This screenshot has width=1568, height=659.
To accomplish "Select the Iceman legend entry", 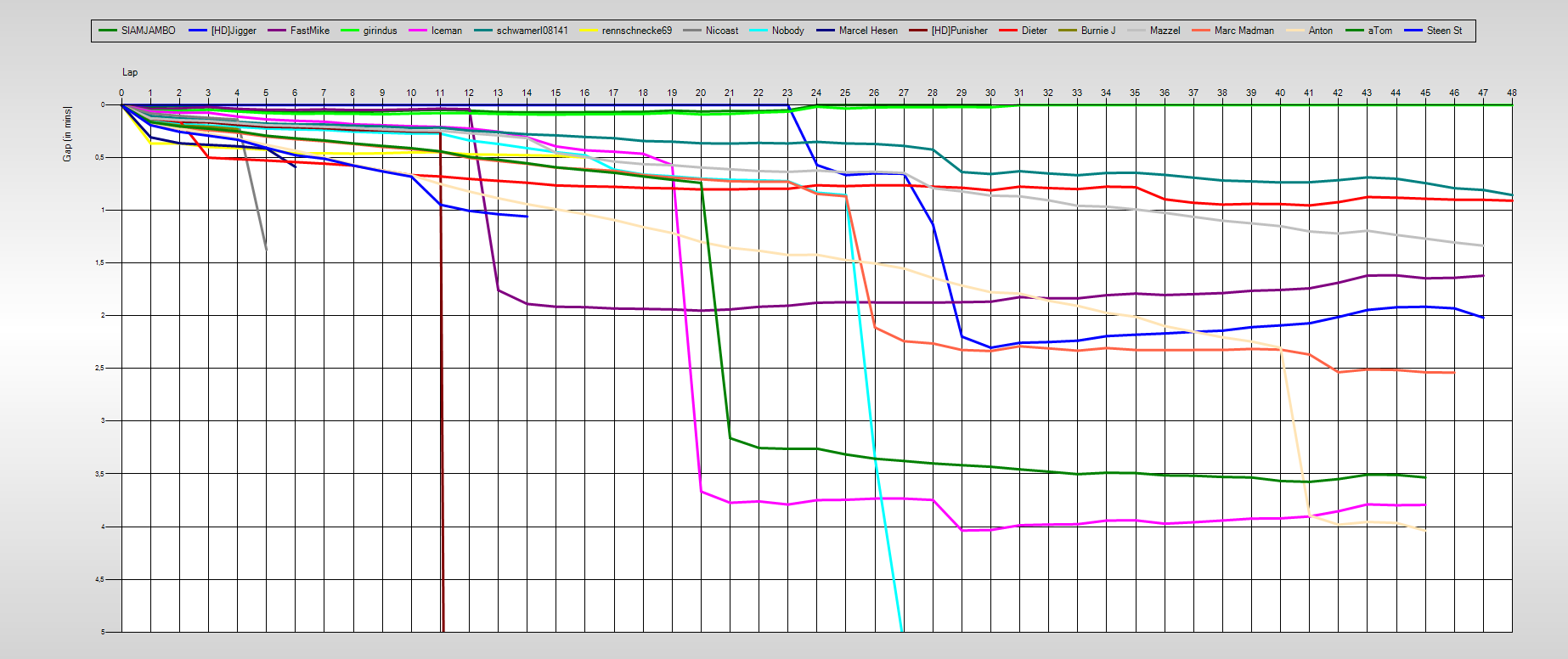I will (446, 31).
